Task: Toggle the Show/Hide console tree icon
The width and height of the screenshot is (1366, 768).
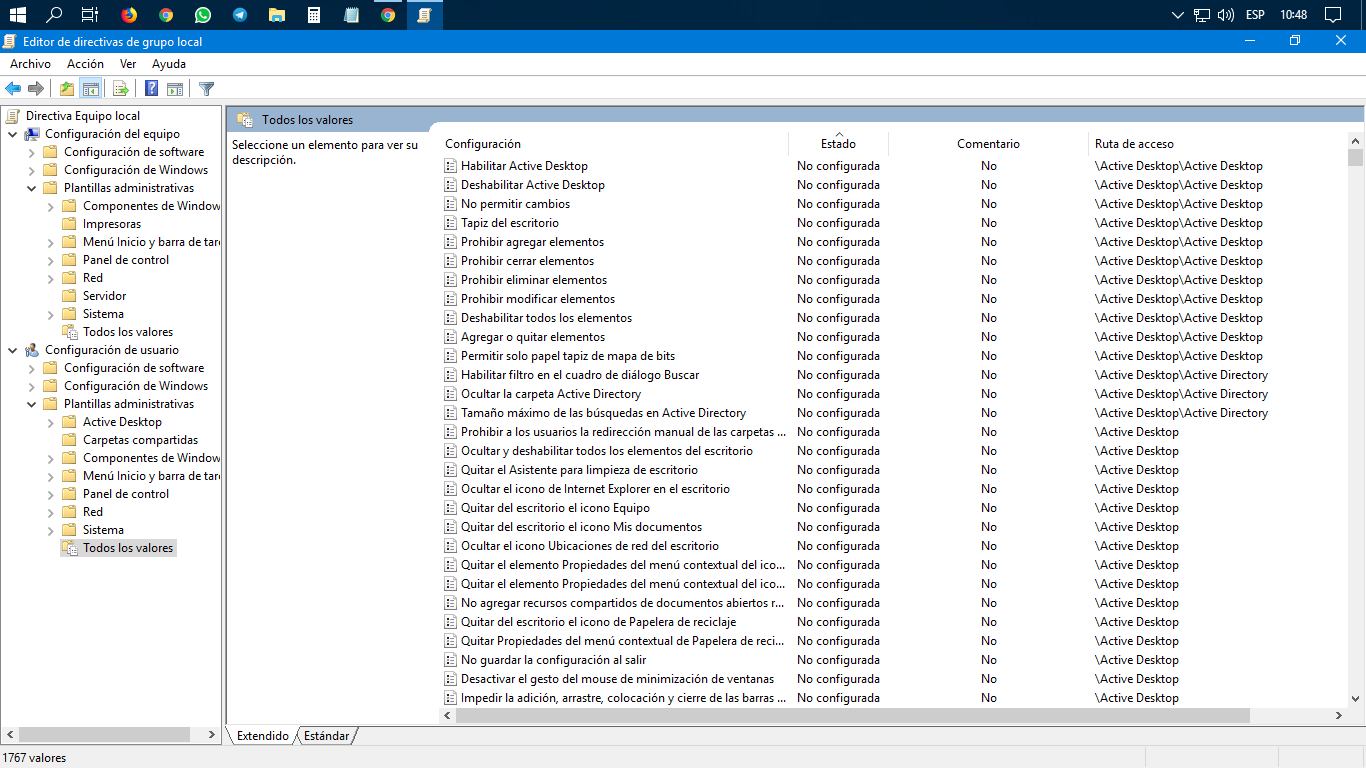Action: (90, 88)
